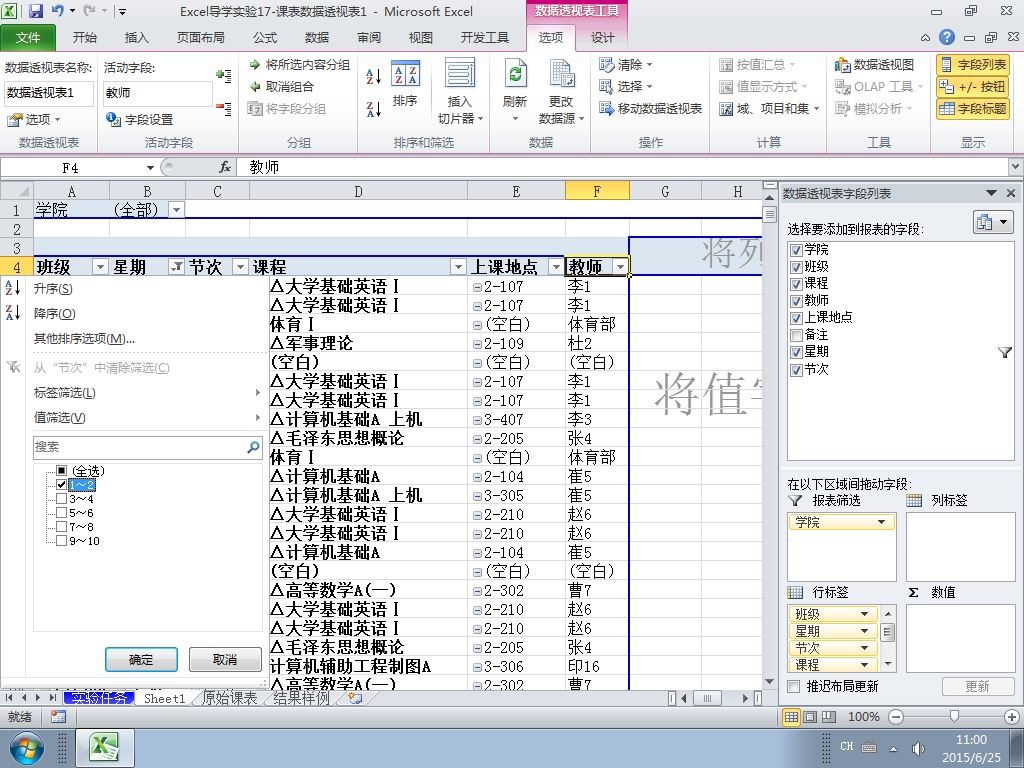Click 将所选内容分组 icon
Viewport: 1024px width, 768px height.
click(x=255, y=65)
